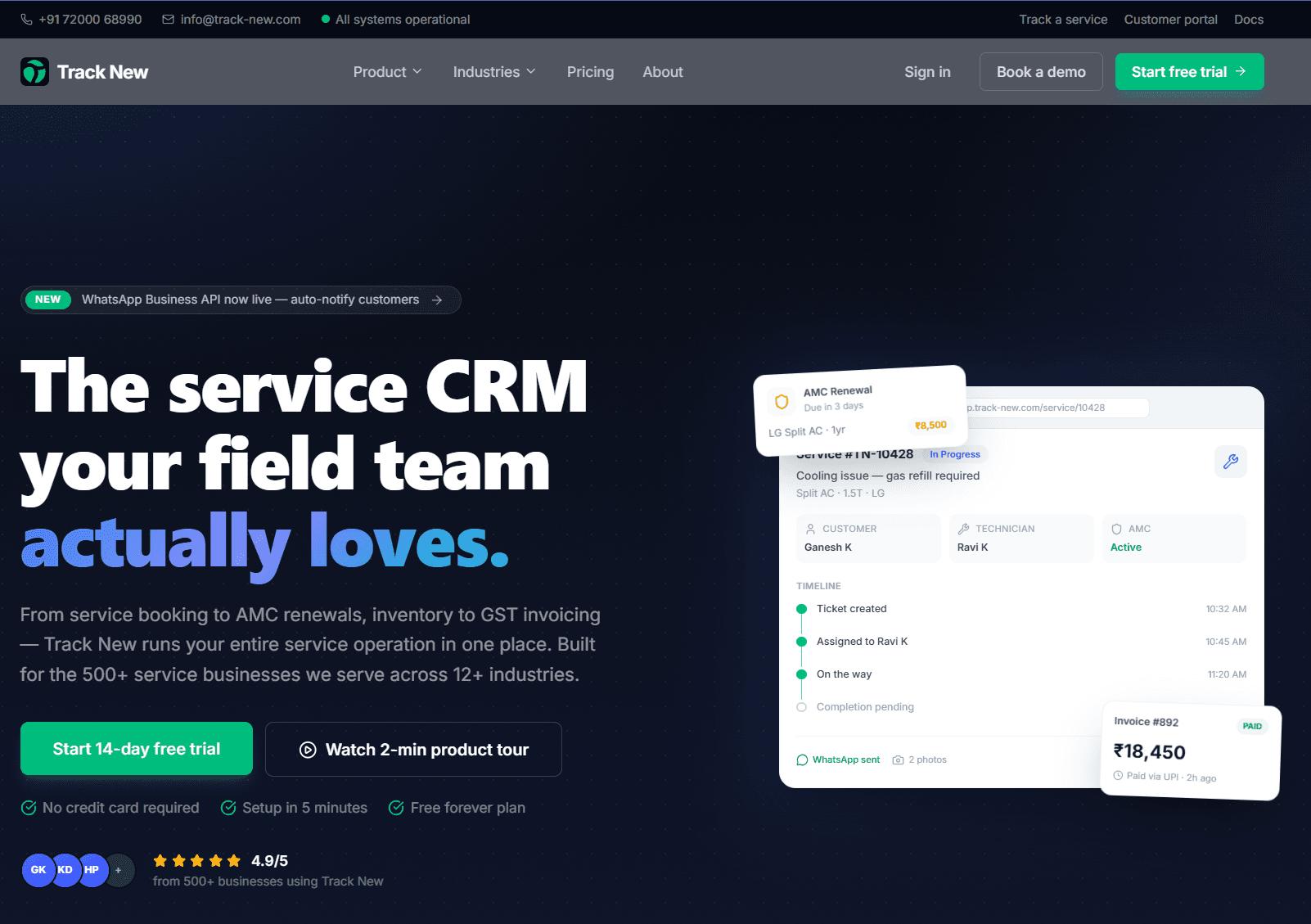Click the Invoice #892 title
This screenshot has height=924, width=1311.
tap(1147, 721)
